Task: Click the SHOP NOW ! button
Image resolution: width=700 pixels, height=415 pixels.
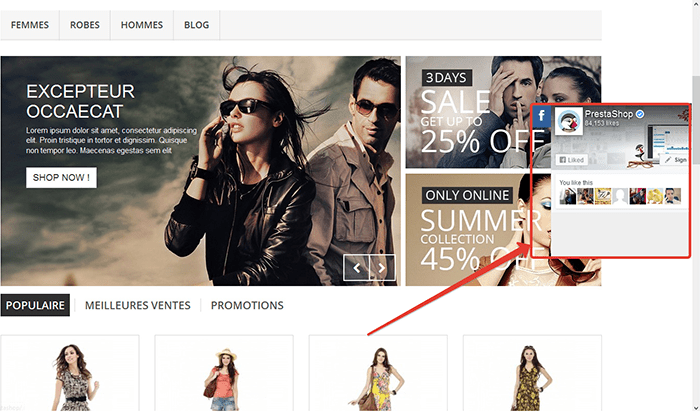Action: click(61, 178)
